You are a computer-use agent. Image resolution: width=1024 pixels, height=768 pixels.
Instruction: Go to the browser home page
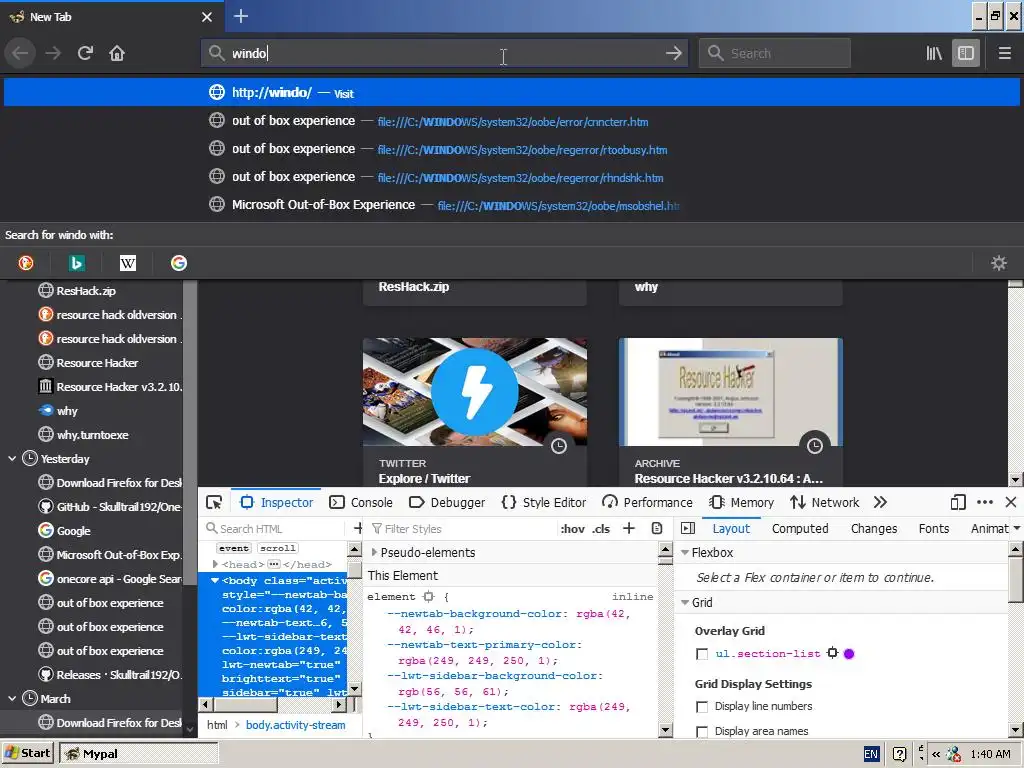pos(117,53)
